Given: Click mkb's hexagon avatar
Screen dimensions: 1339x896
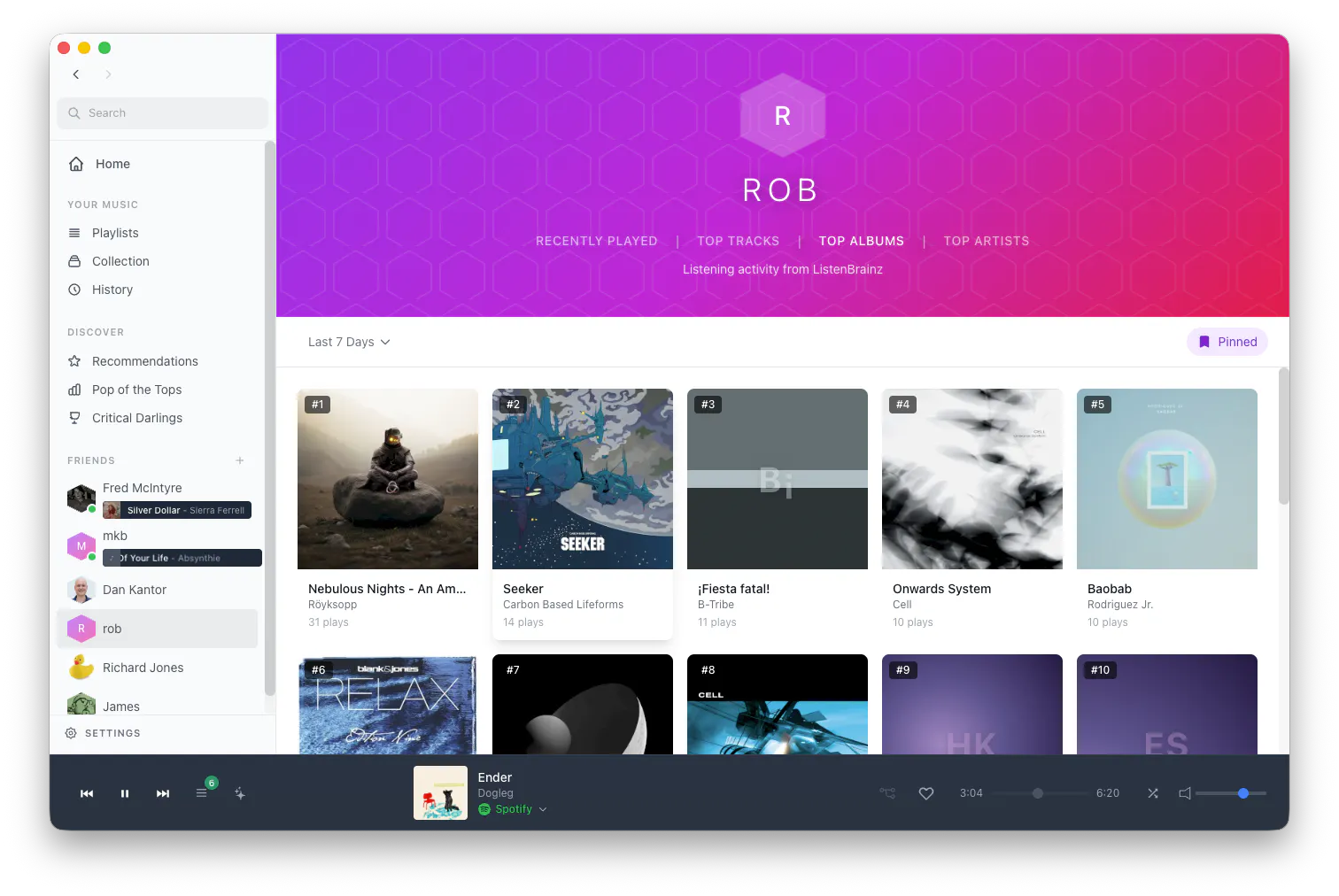Looking at the screenshot, I should tap(81, 546).
